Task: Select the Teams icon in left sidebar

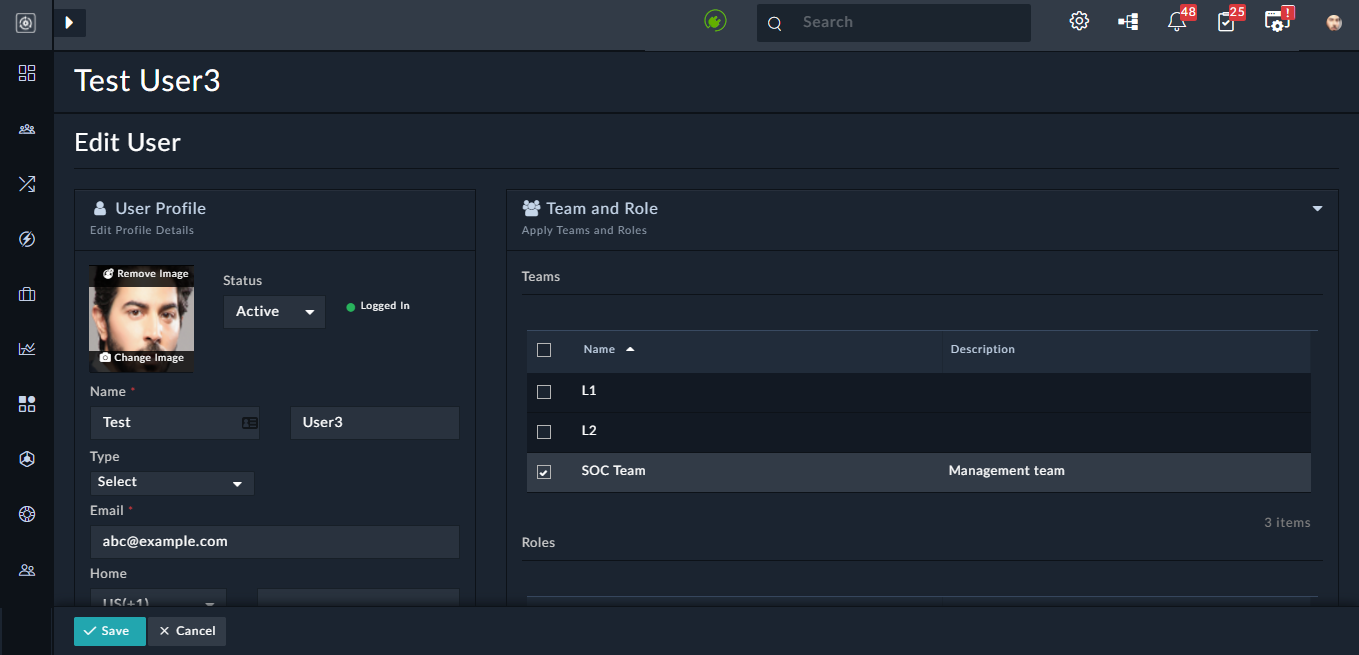Action: coord(27,128)
